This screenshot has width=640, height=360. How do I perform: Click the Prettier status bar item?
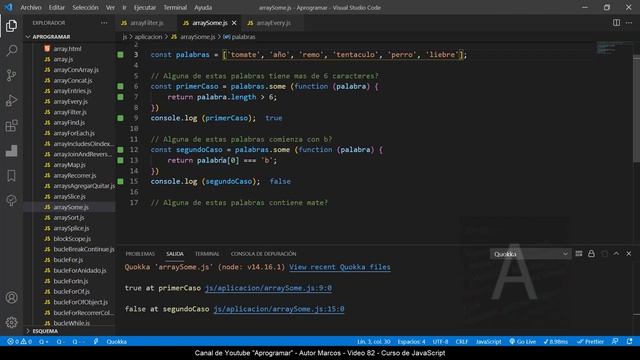click(590, 342)
